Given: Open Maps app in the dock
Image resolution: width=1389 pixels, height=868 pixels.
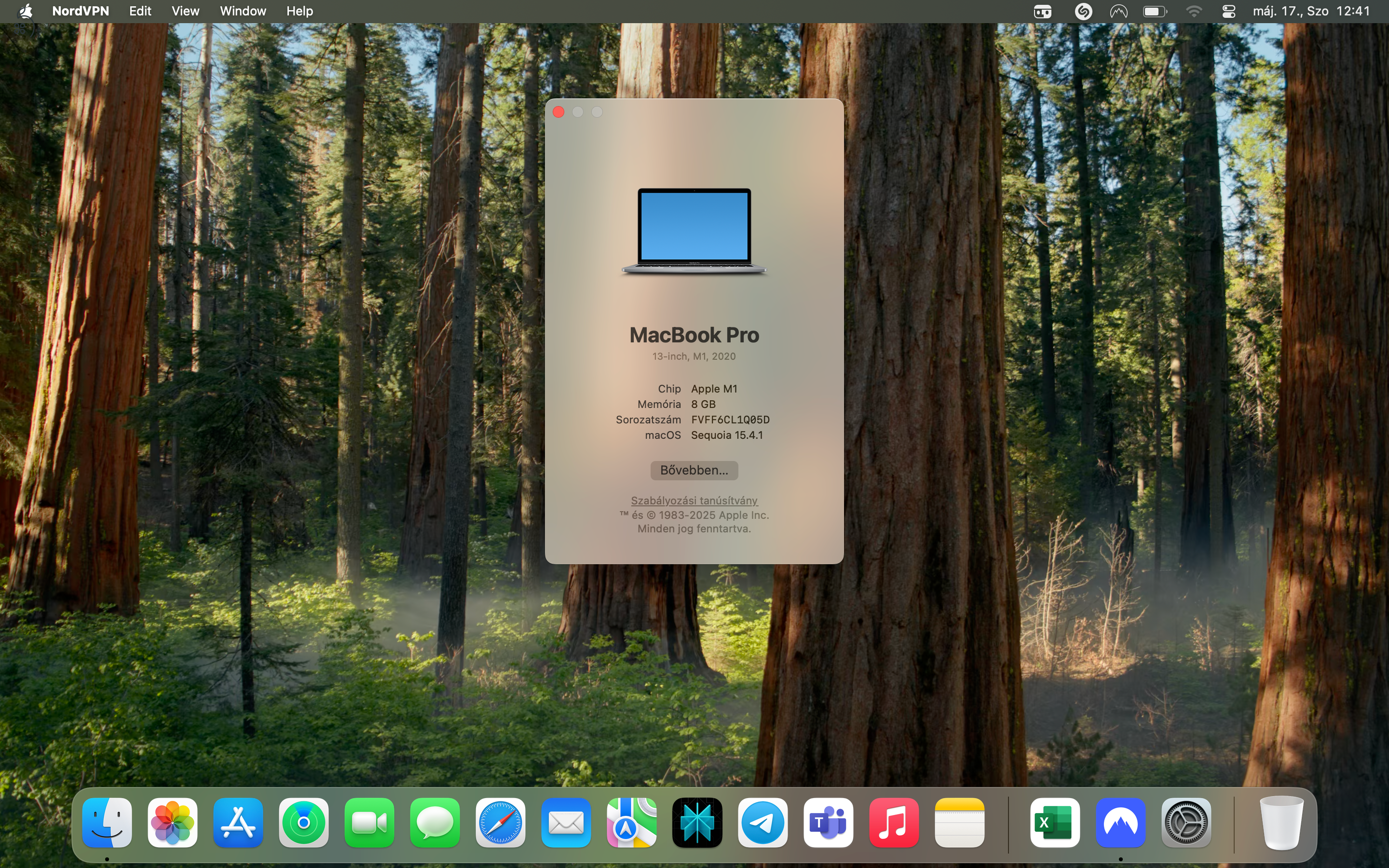Looking at the screenshot, I should tap(631, 822).
